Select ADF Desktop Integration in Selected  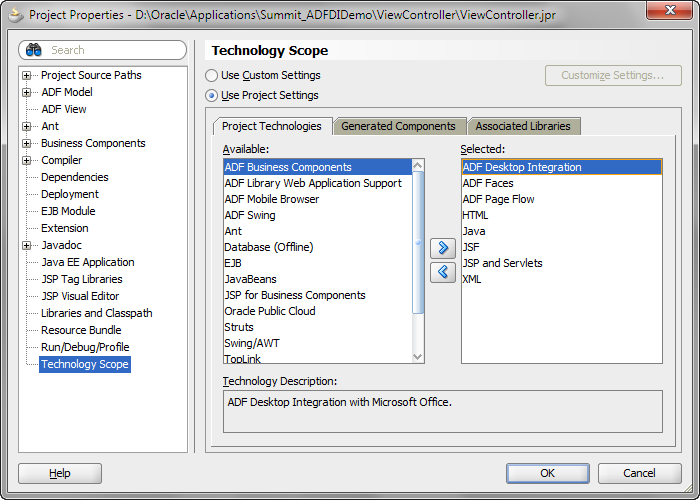click(562, 167)
